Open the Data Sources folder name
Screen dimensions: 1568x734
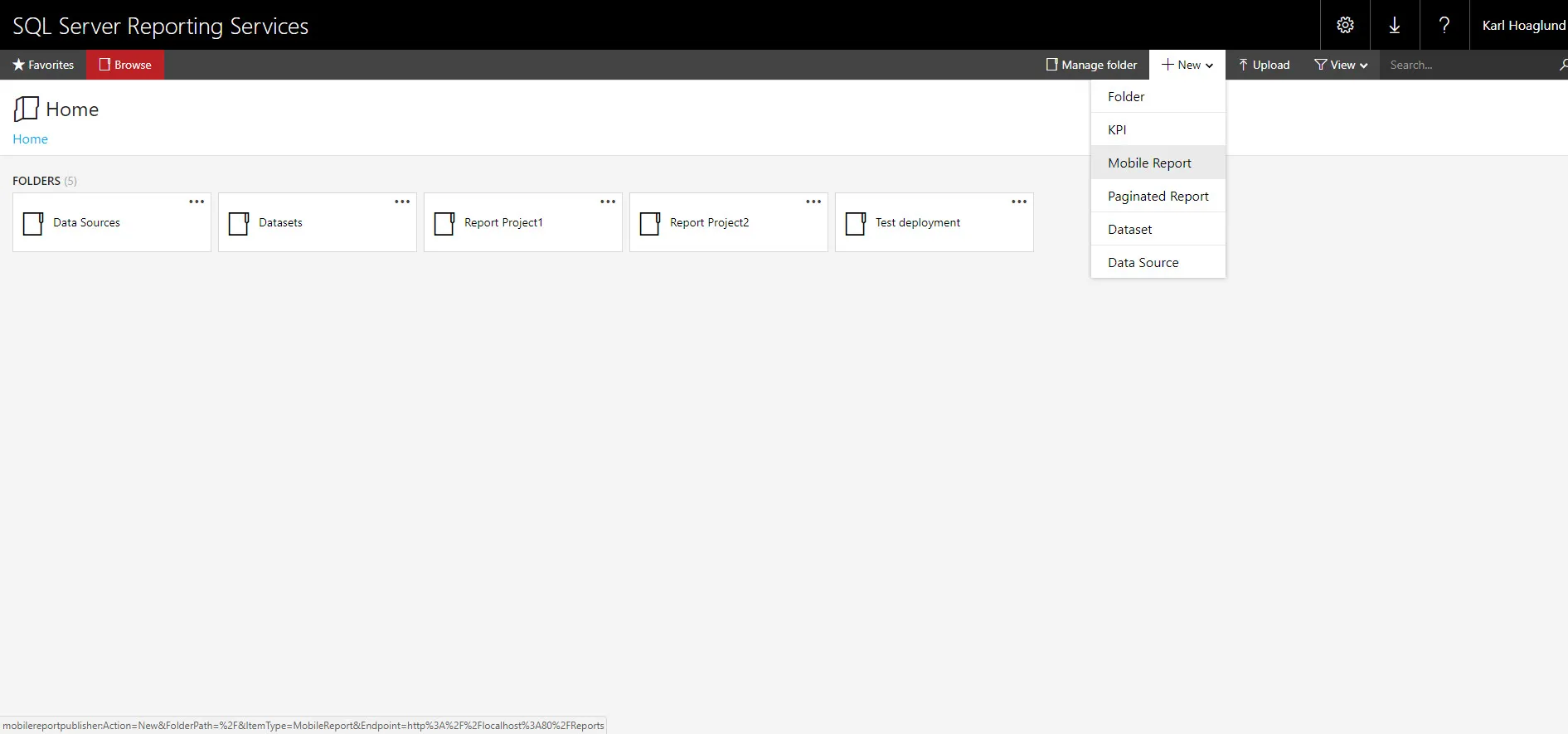click(x=86, y=222)
